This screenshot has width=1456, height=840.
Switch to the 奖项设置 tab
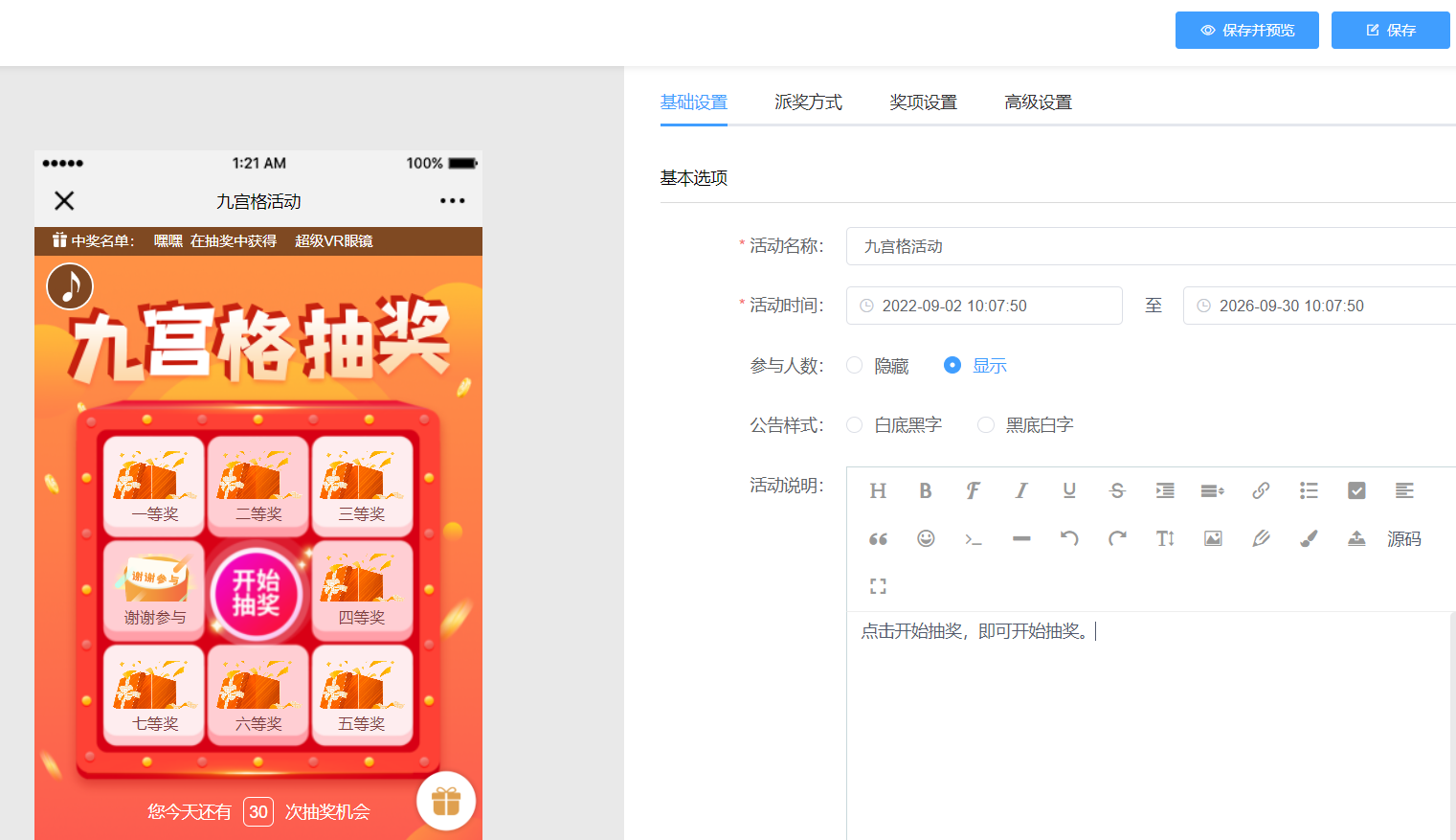[x=924, y=102]
